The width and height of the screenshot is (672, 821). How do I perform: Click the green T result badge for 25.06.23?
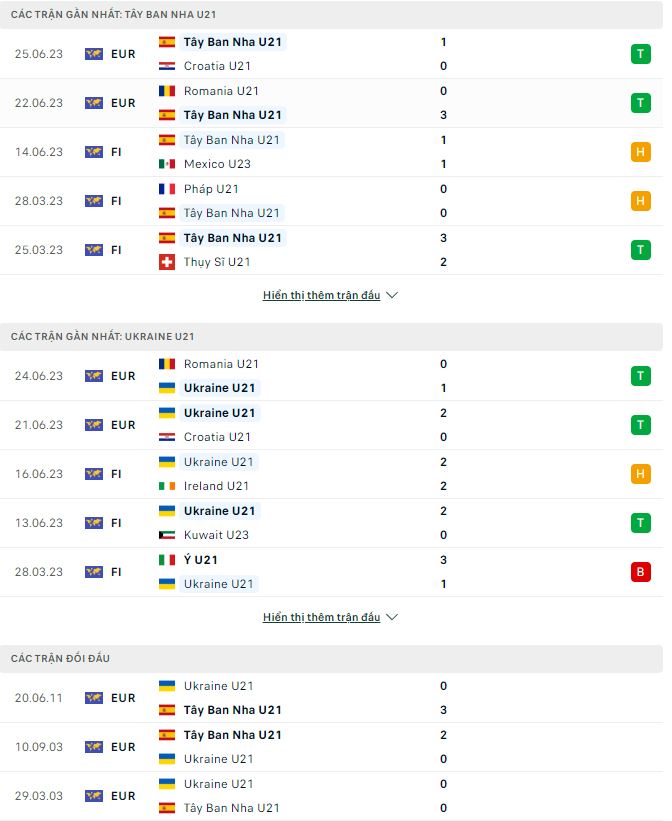[x=640, y=54]
